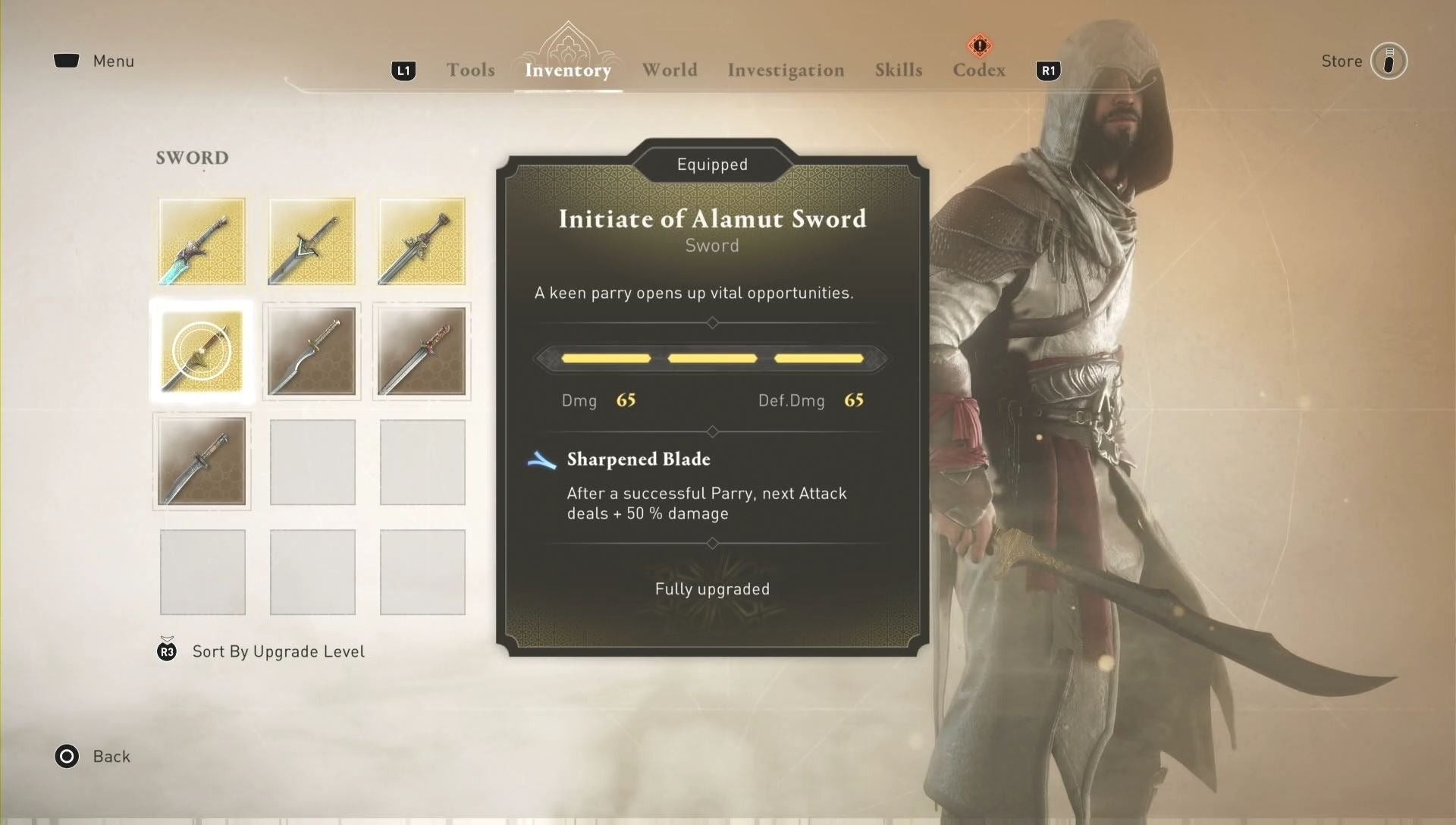This screenshot has height=825, width=1456.
Task: Select the red-hilted sword in middle row
Action: click(422, 351)
